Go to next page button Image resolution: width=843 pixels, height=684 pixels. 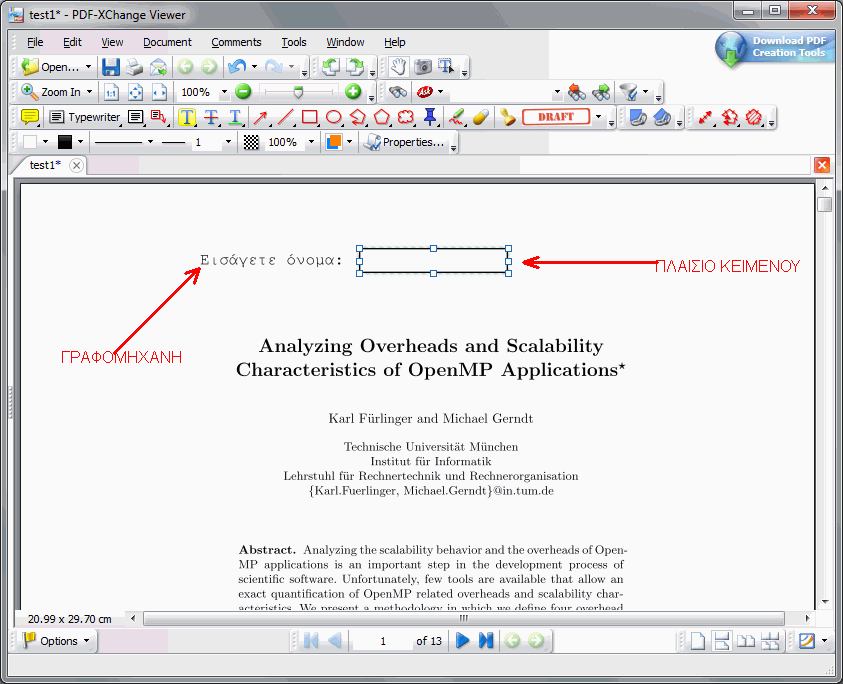(462, 640)
